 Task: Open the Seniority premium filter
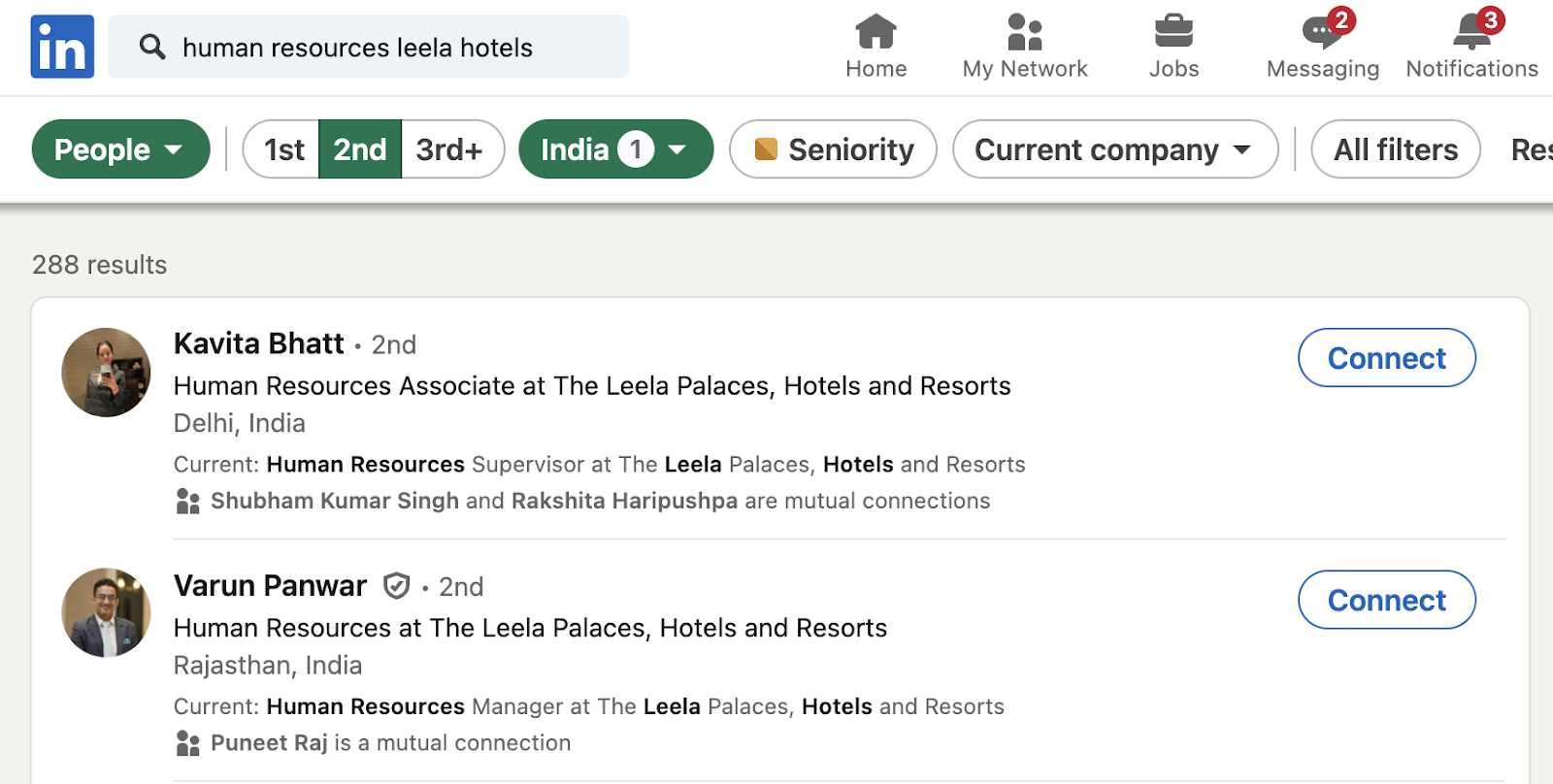coord(833,149)
